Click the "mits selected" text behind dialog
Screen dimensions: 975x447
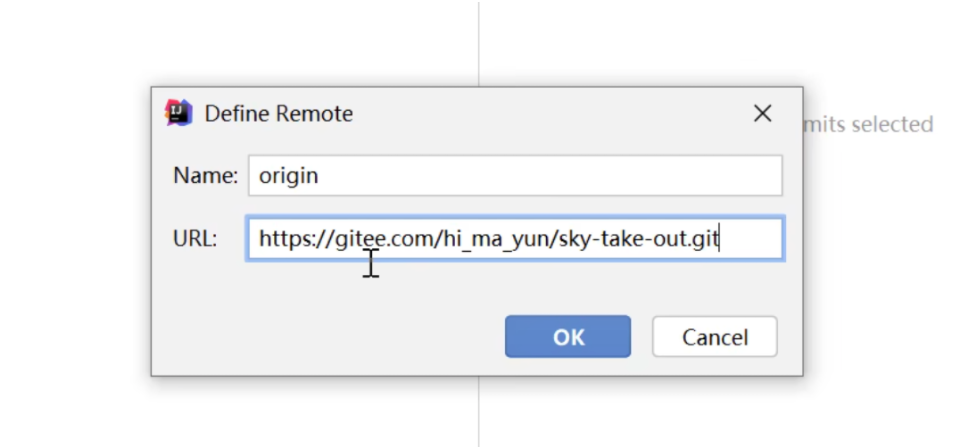click(x=868, y=124)
